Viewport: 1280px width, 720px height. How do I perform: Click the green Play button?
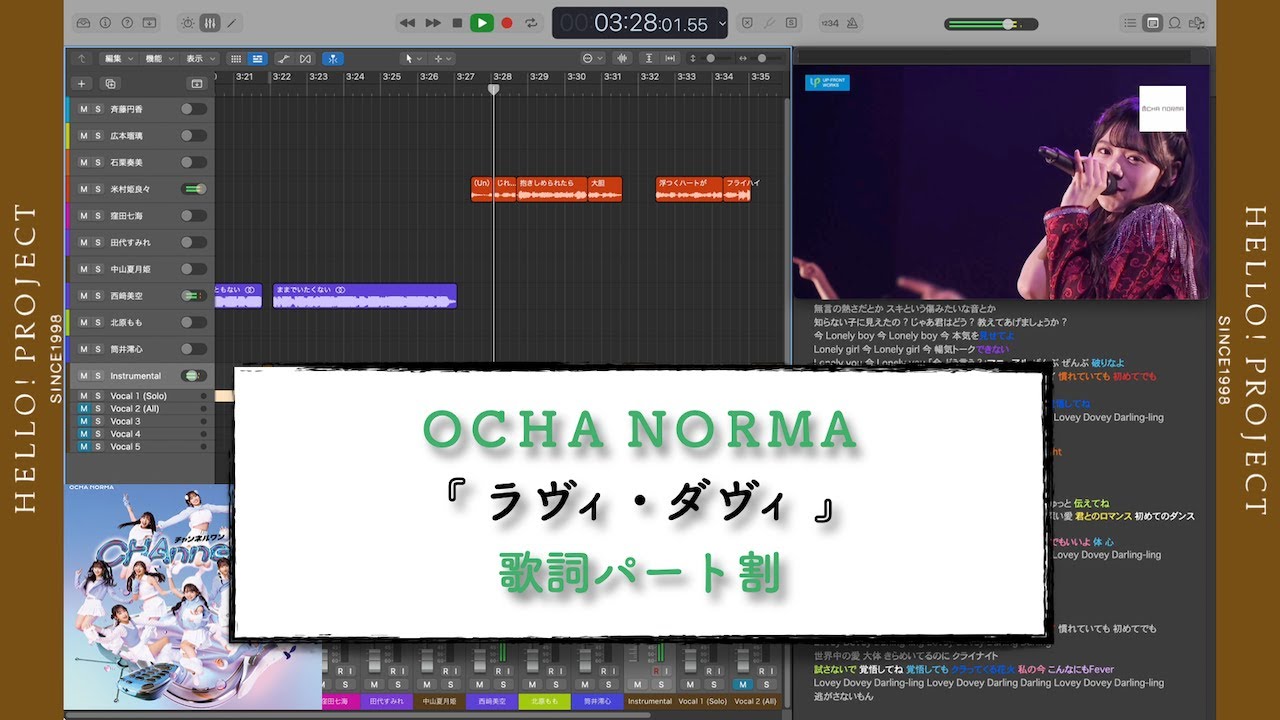coord(481,22)
